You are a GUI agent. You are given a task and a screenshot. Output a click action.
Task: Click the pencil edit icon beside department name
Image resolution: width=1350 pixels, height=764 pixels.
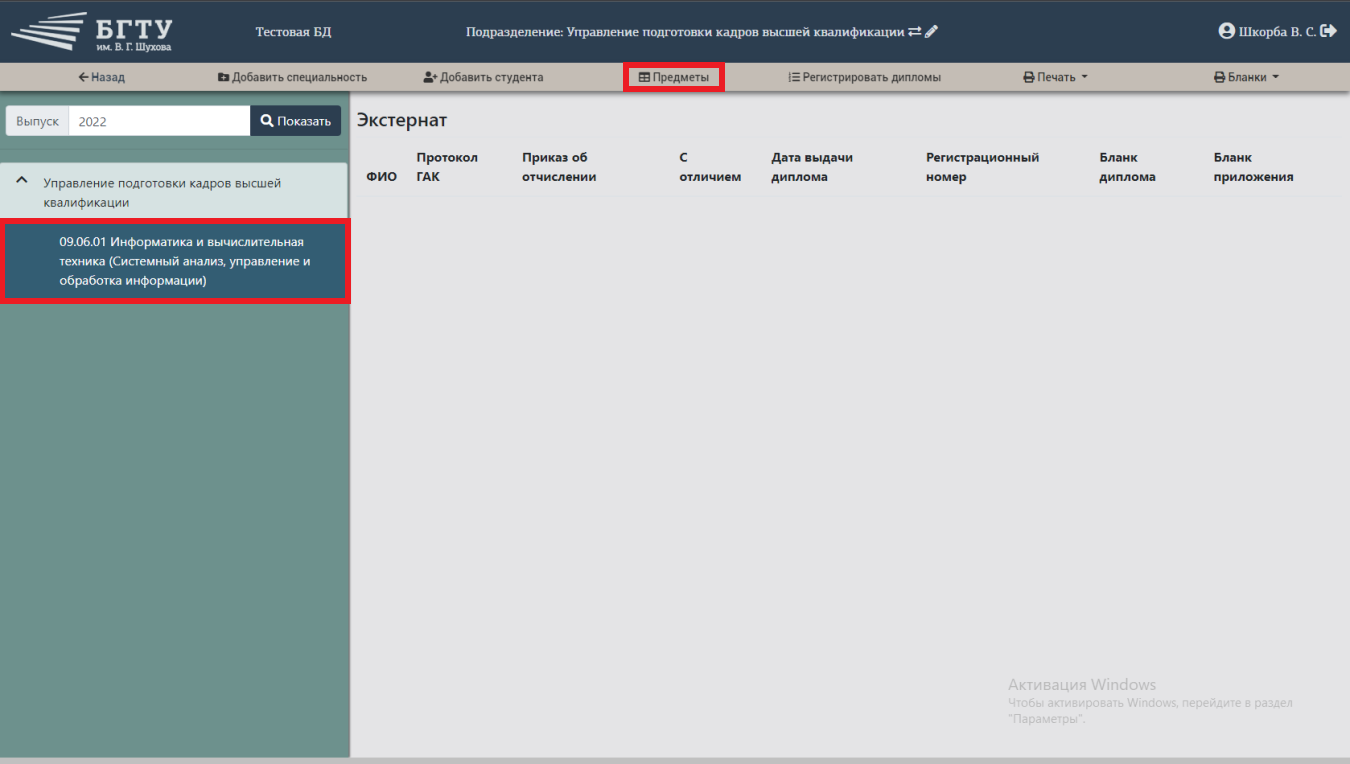coord(931,32)
